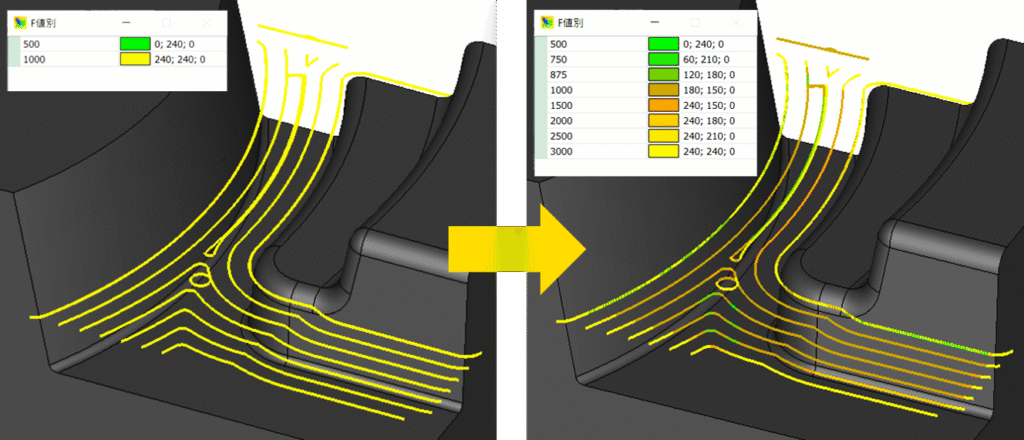The height and width of the screenshot is (440, 1024).
Task: Minimize the right F値別 legend window
Action: pos(652,22)
